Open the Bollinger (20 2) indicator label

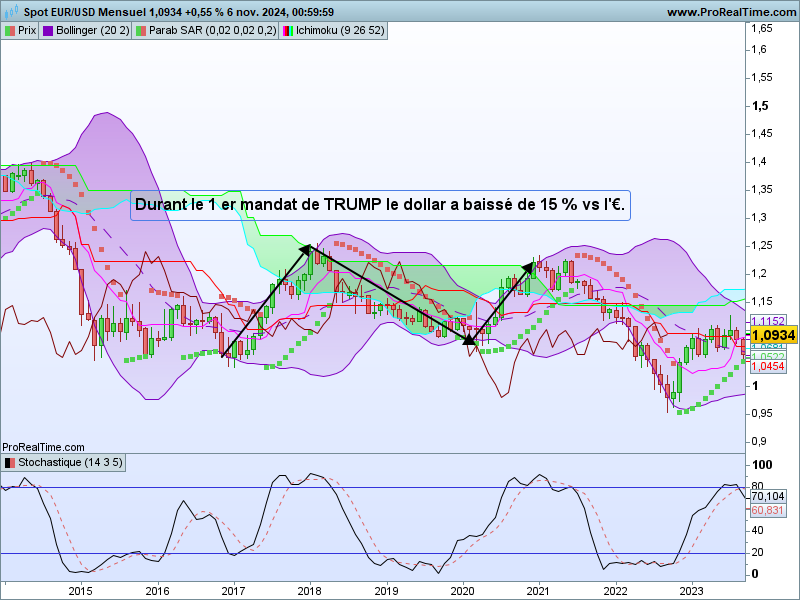[x=86, y=31]
